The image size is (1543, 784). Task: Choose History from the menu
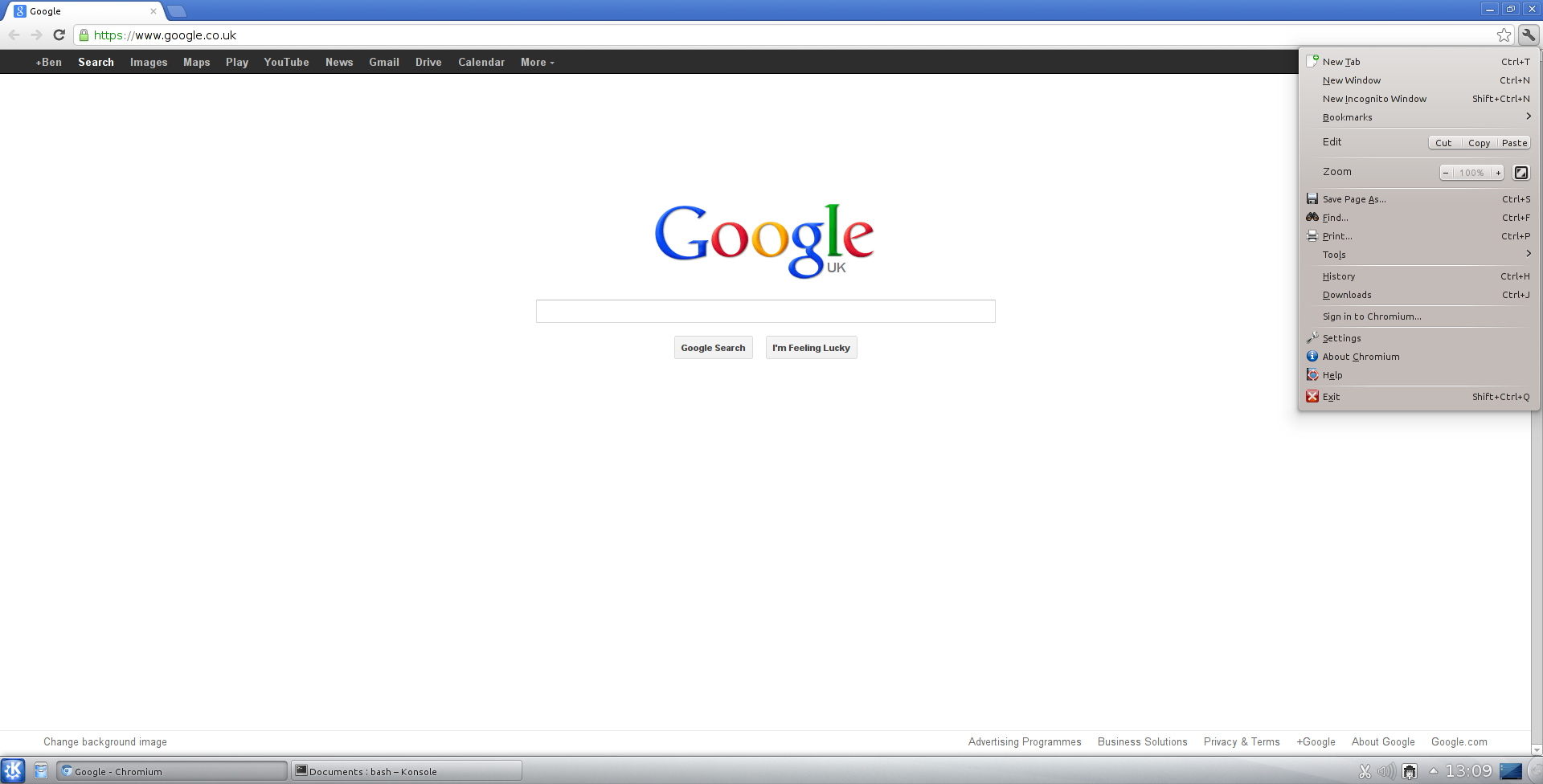pyautogui.click(x=1338, y=276)
